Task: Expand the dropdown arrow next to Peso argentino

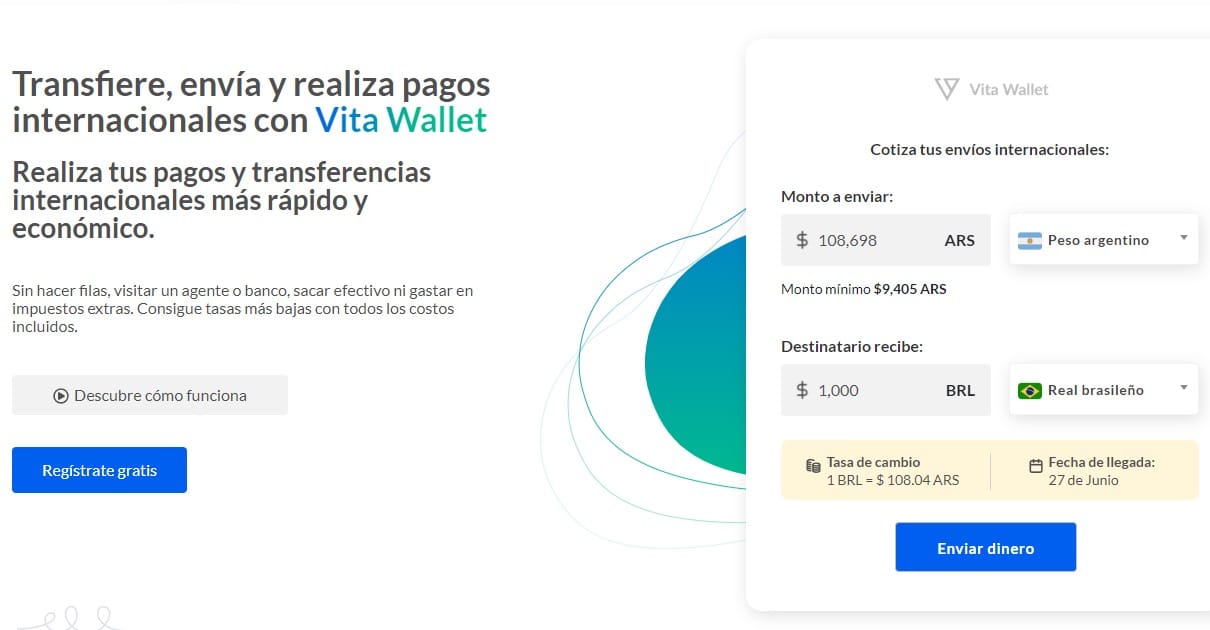Action: click(x=1183, y=238)
